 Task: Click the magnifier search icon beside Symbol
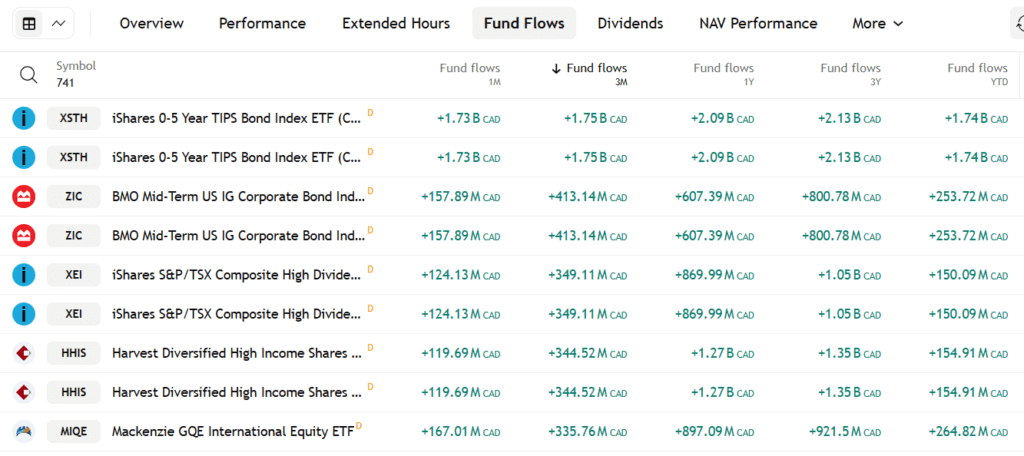tap(28, 75)
